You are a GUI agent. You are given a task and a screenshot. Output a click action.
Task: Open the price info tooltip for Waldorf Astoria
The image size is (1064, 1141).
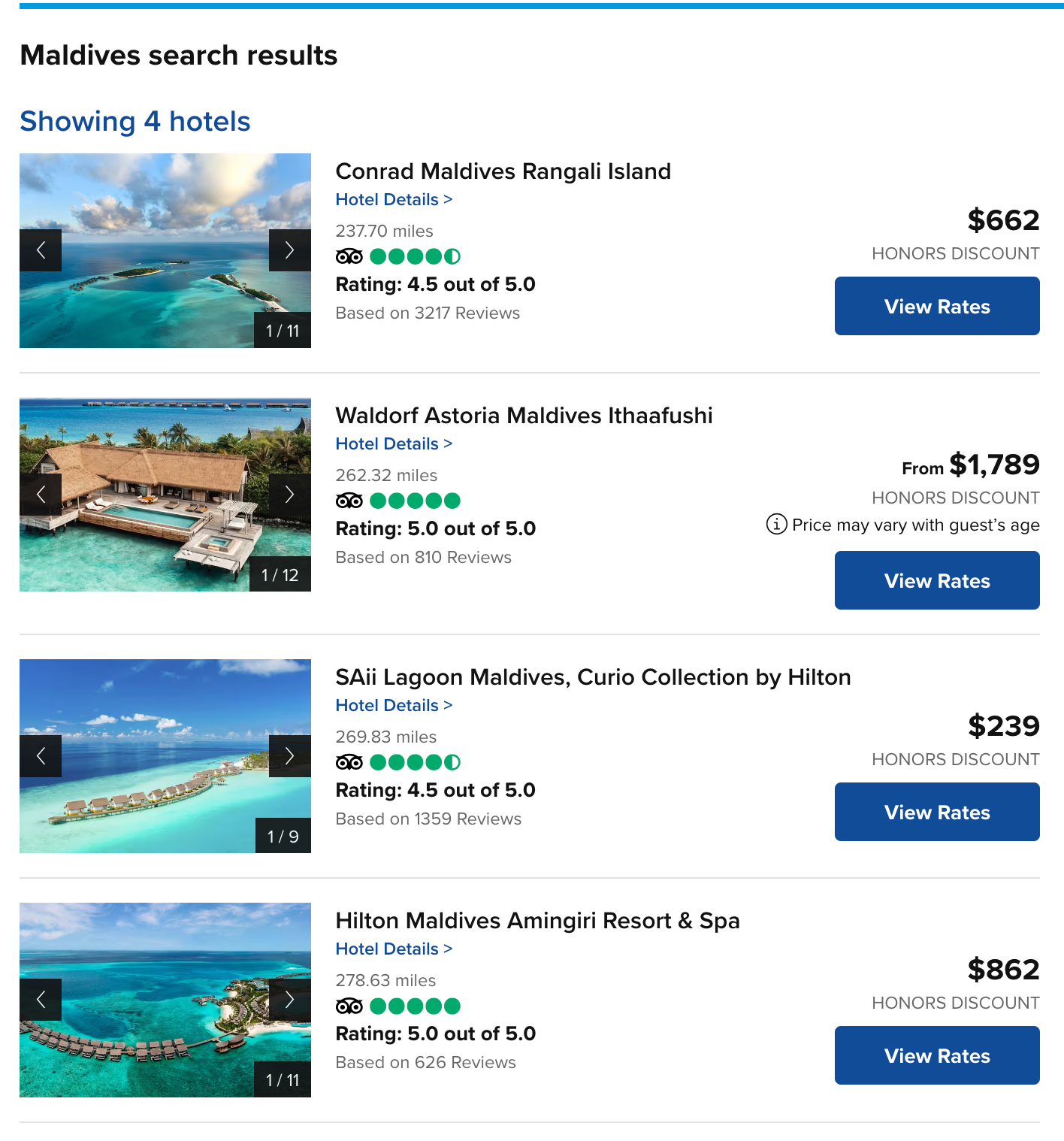775,525
